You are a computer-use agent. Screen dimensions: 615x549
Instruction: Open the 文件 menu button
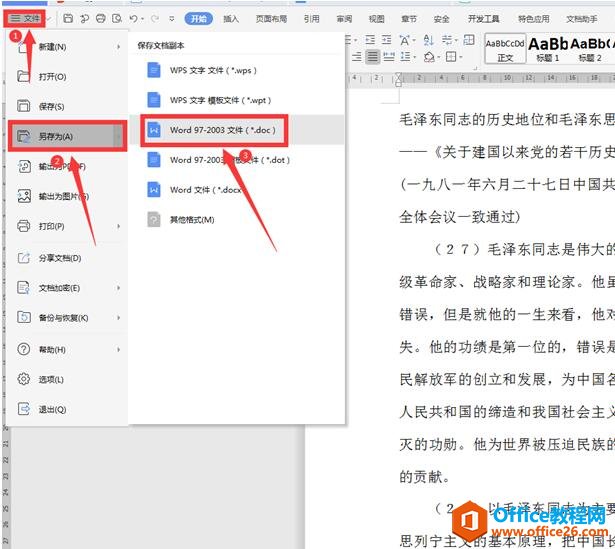pyautogui.click(x=25, y=18)
